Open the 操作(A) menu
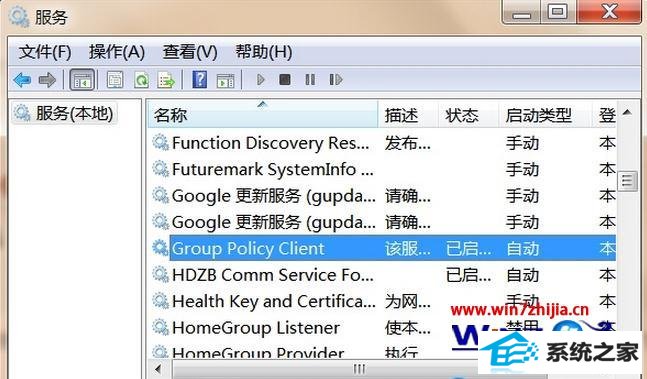Screen dimensions: 647x379 117,52
